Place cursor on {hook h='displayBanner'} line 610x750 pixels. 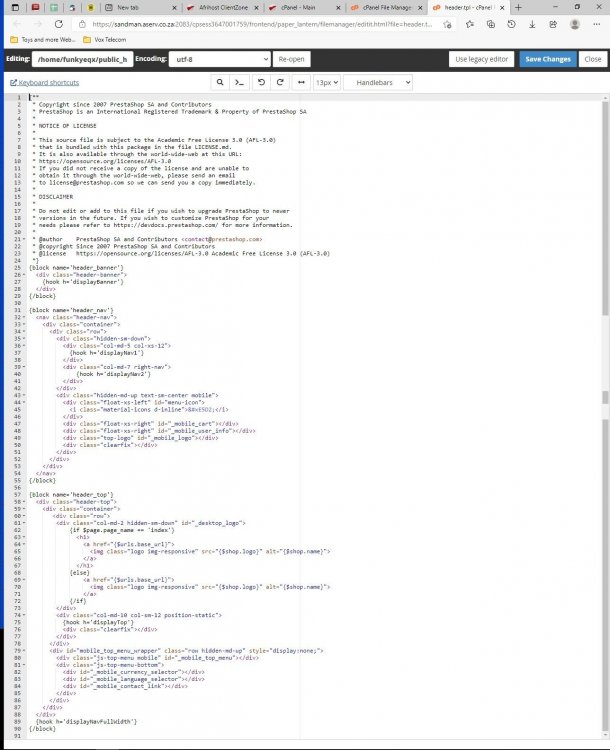pyautogui.click(x=83, y=282)
